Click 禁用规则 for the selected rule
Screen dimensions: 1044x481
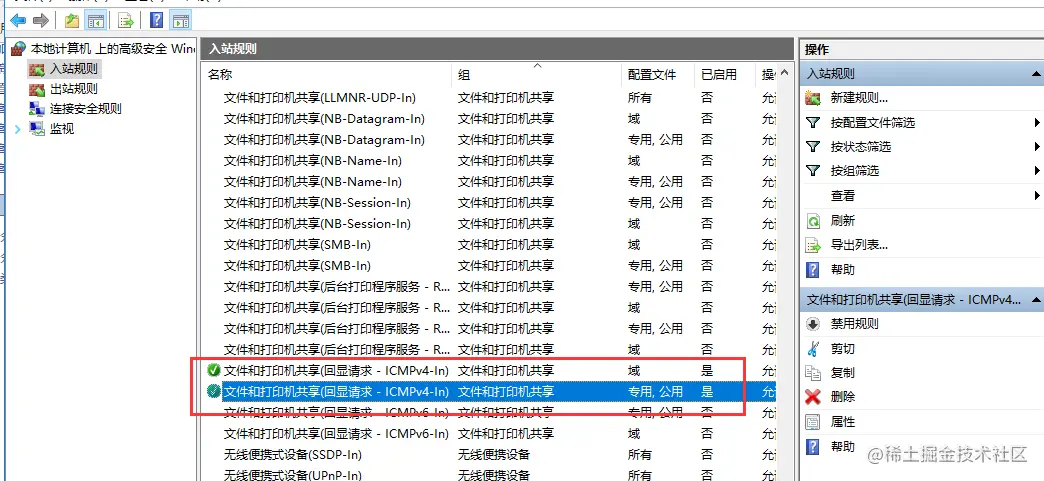pyautogui.click(x=854, y=324)
